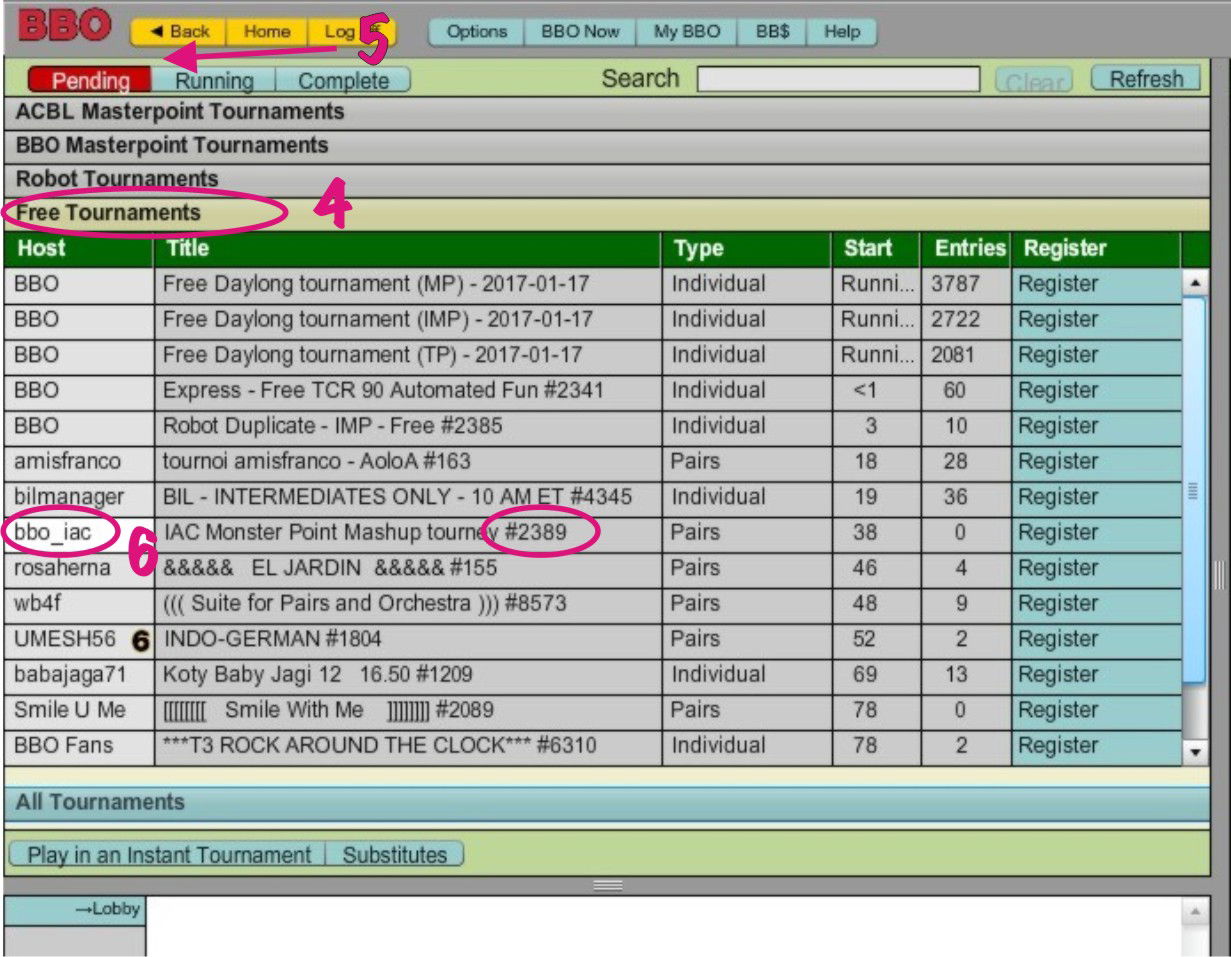Select host UMESH56

coord(79,639)
